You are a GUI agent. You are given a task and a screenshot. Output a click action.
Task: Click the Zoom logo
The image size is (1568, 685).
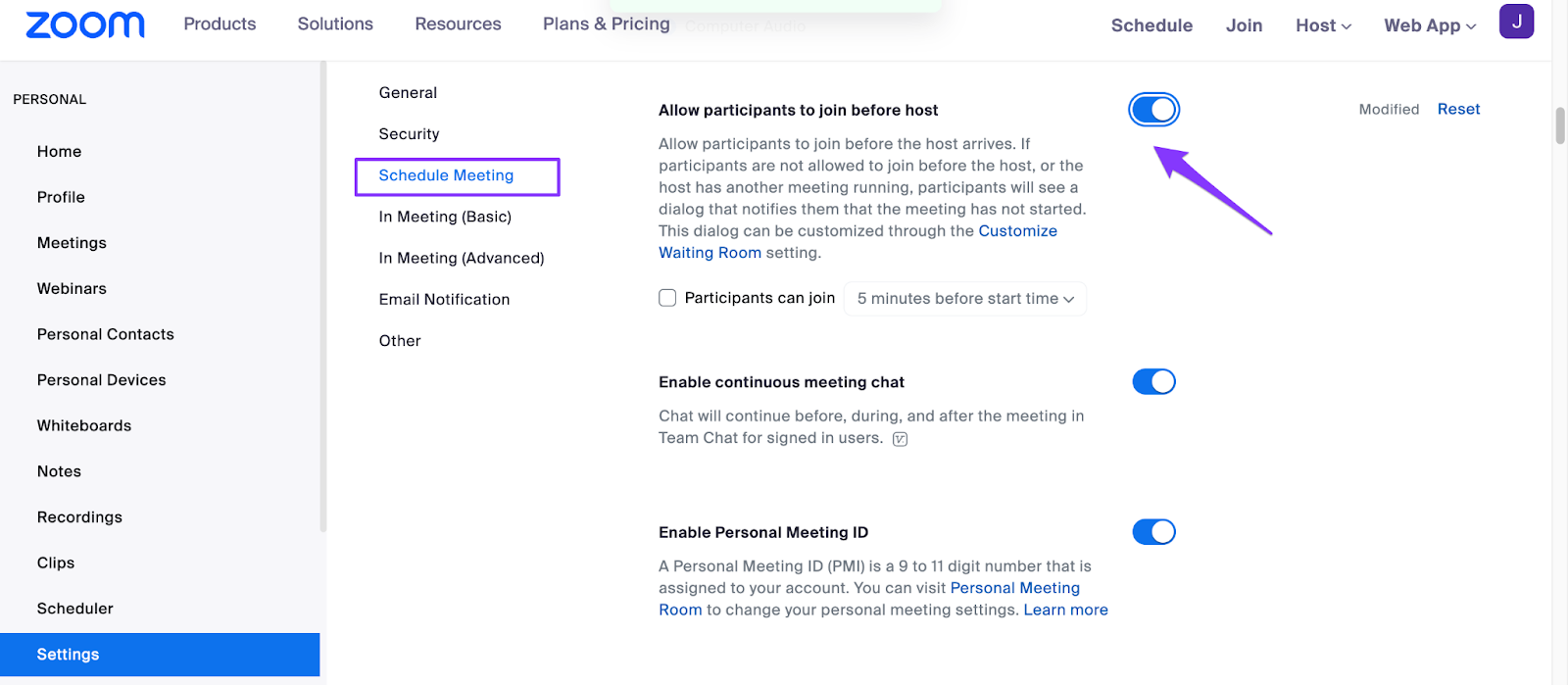coord(84,24)
